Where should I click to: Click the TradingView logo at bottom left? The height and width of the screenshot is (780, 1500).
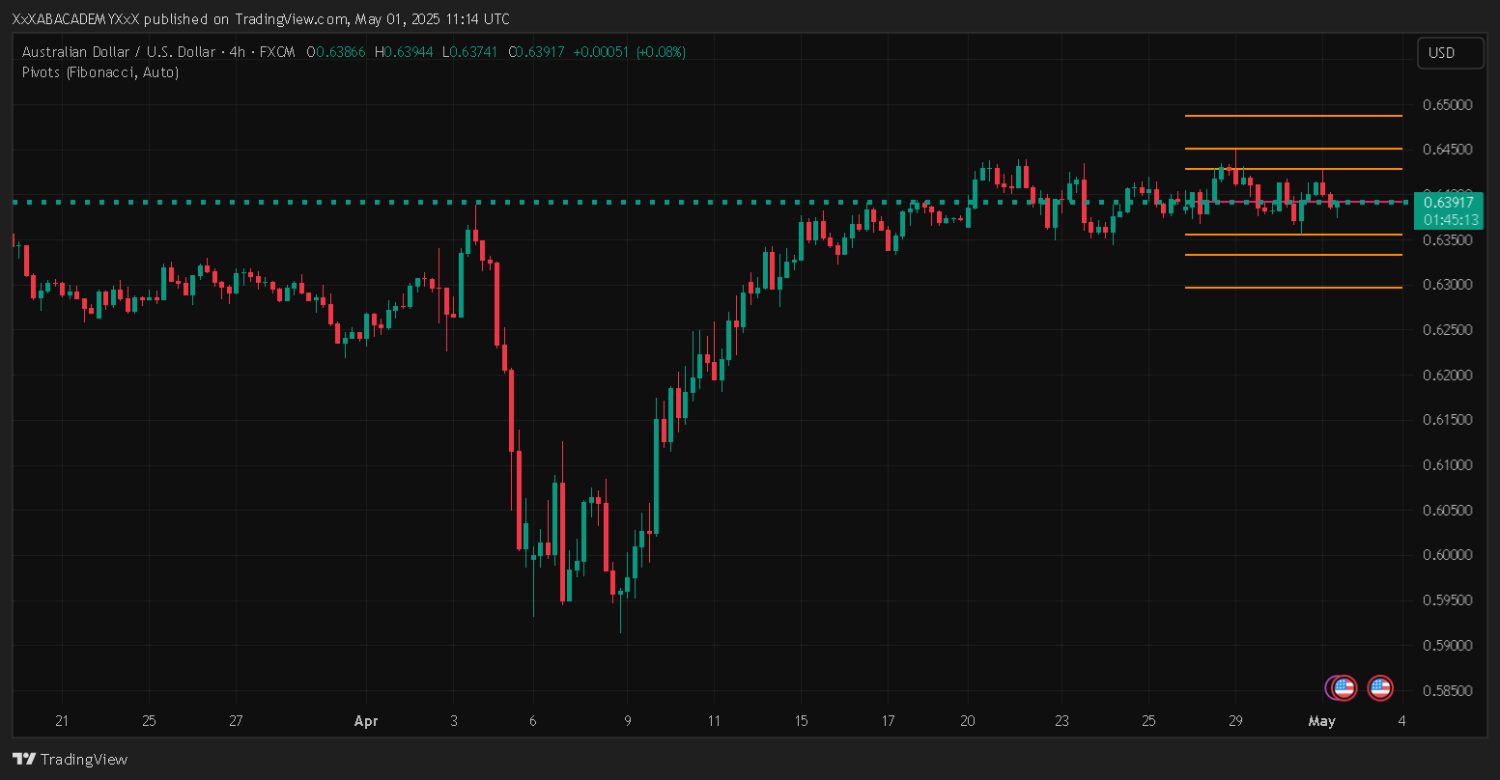(x=70, y=759)
